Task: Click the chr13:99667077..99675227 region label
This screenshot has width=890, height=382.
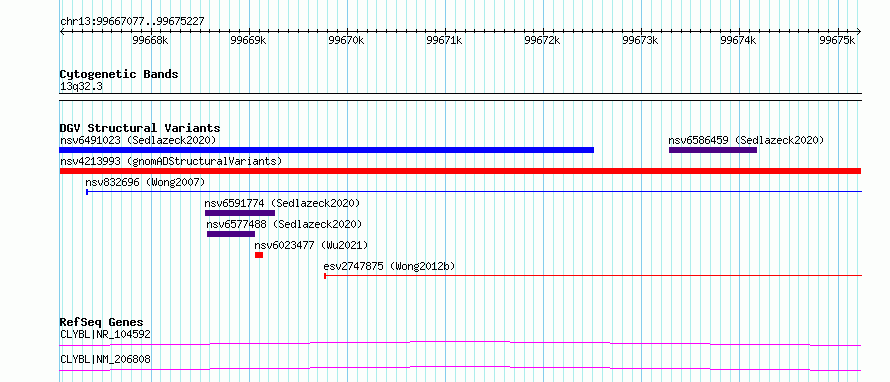Action: (132, 22)
